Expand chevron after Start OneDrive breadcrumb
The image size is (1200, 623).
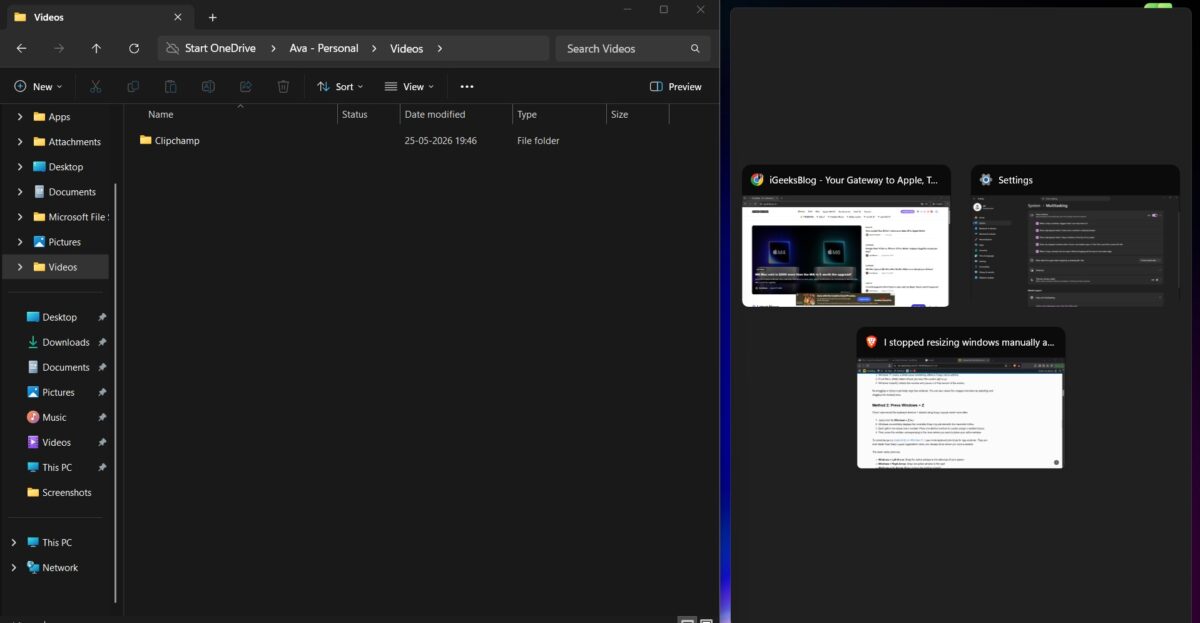[x=273, y=48]
